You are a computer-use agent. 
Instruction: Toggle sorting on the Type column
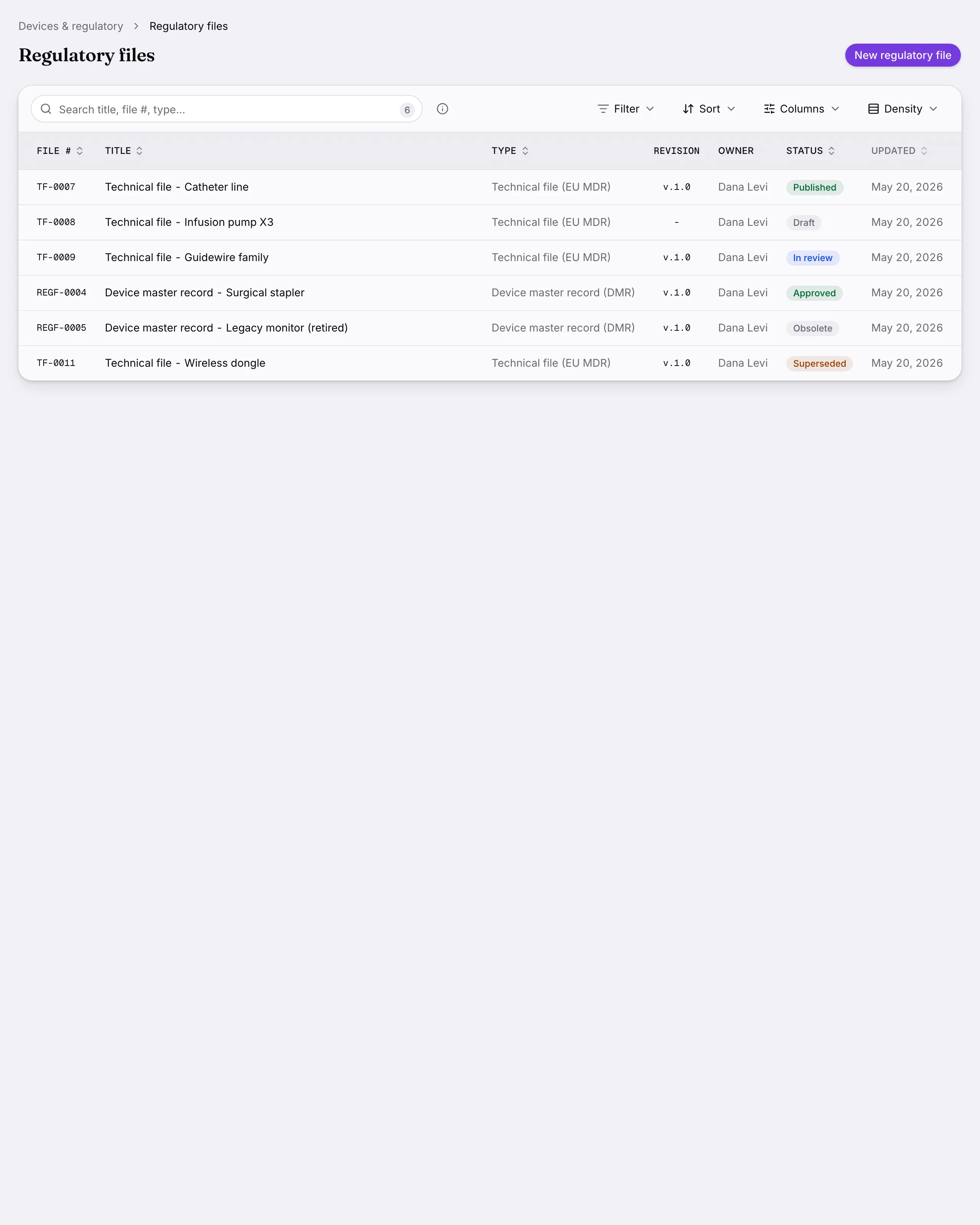point(525,150)
